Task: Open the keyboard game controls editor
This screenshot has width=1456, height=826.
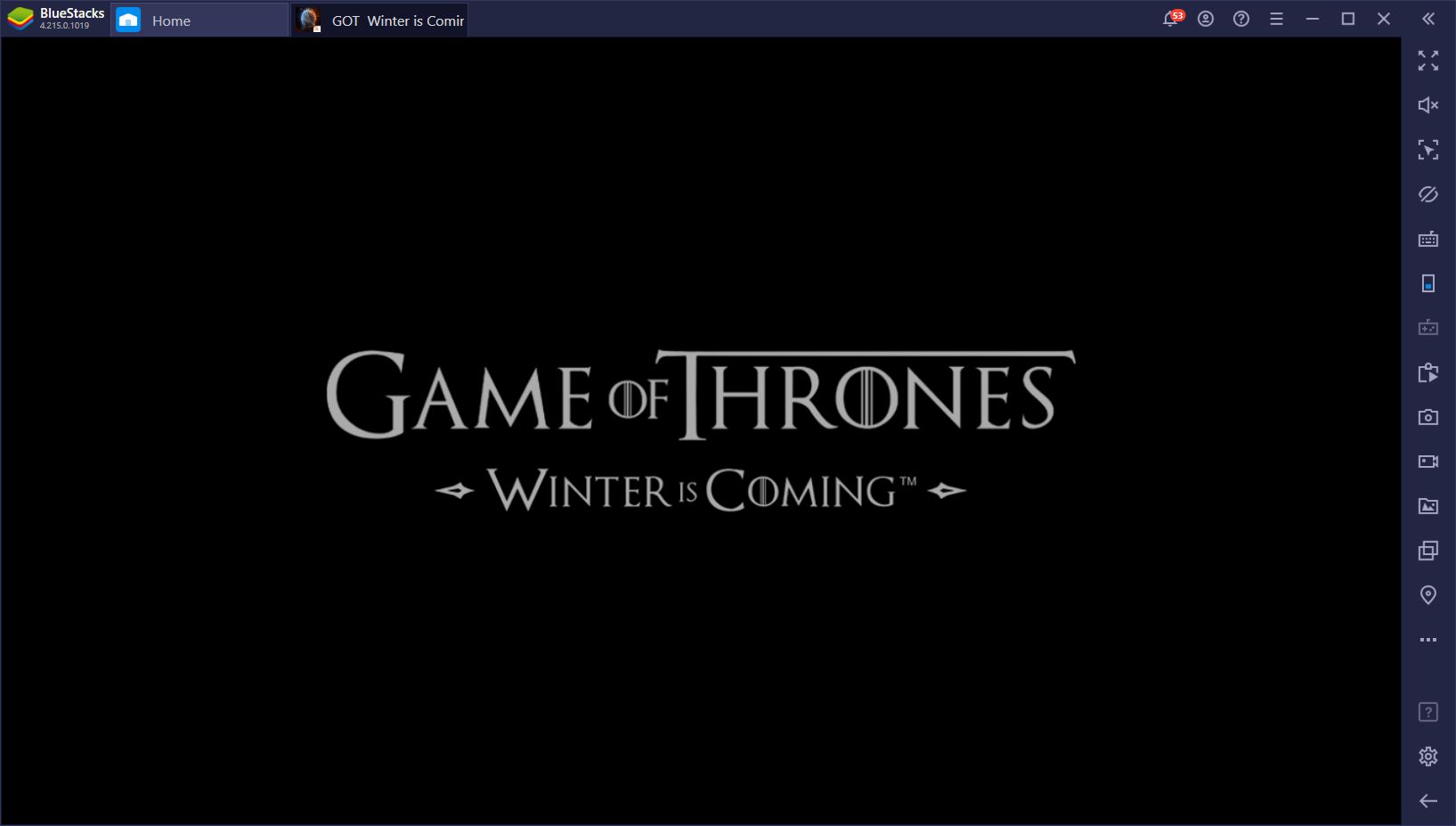Action: [1428, 239]
